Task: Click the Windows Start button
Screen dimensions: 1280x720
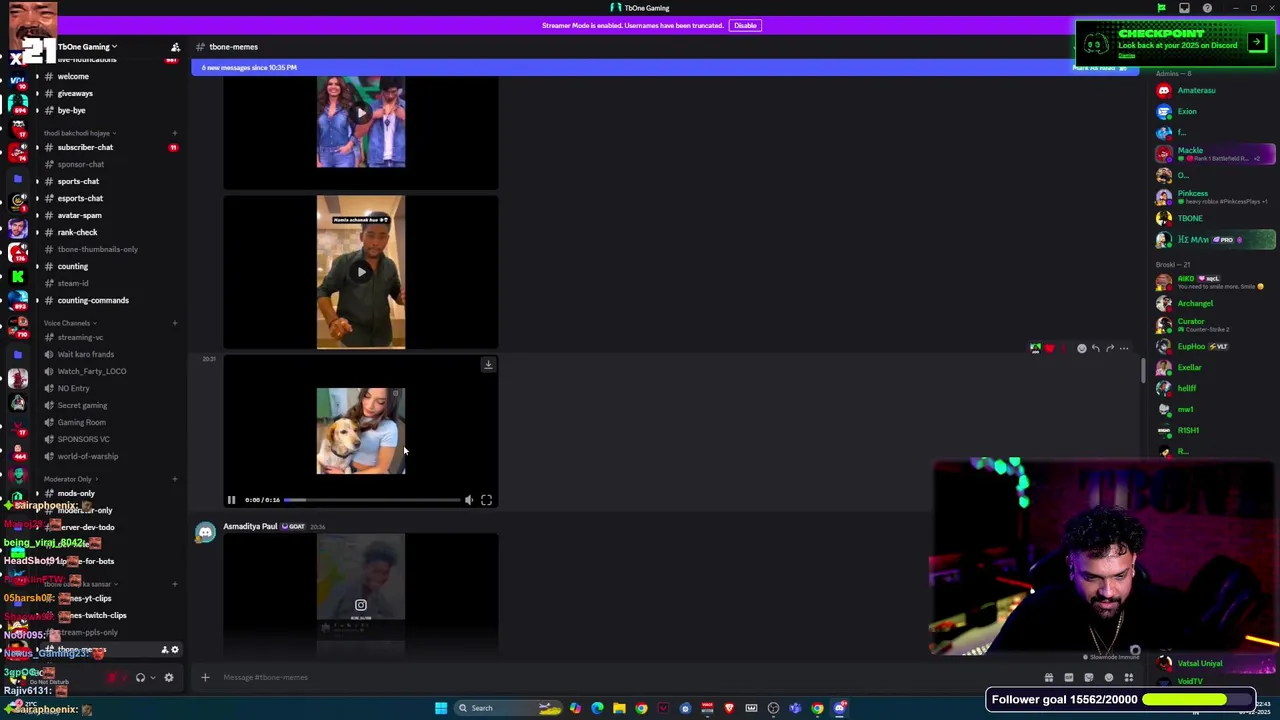Action: [x=441, y=708]
